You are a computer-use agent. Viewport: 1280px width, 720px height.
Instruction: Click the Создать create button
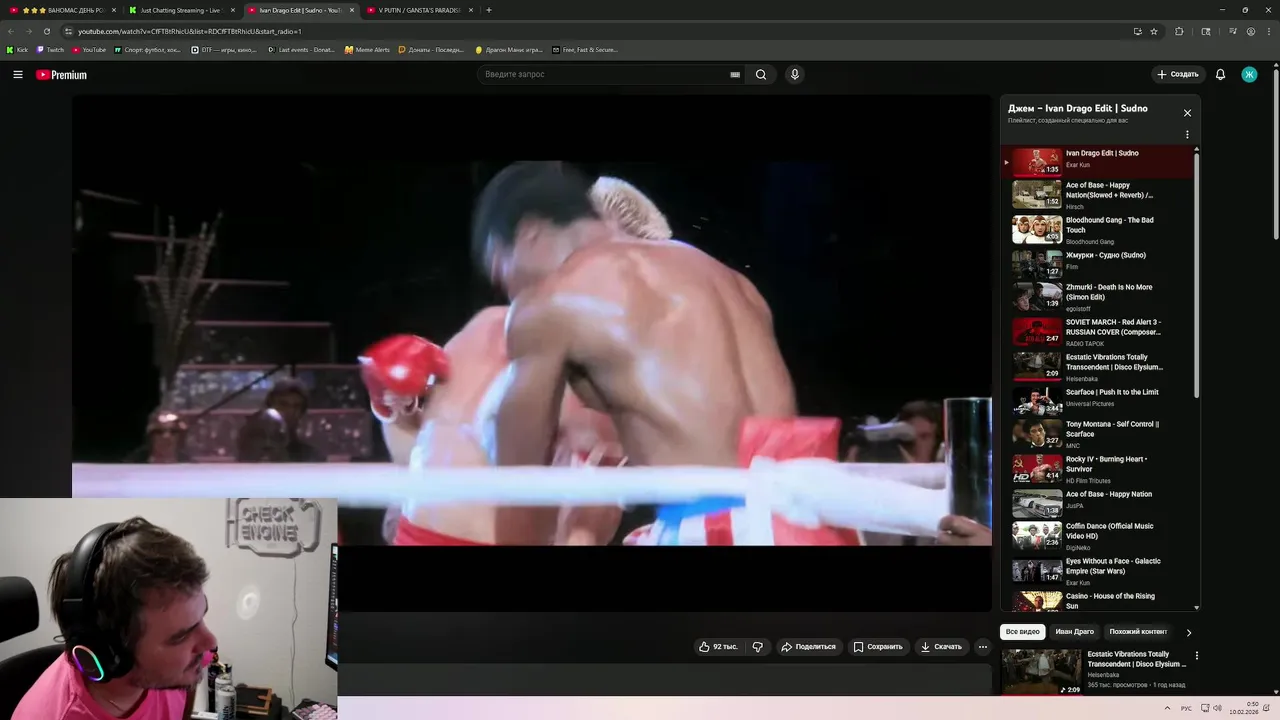click(1178, 74)
